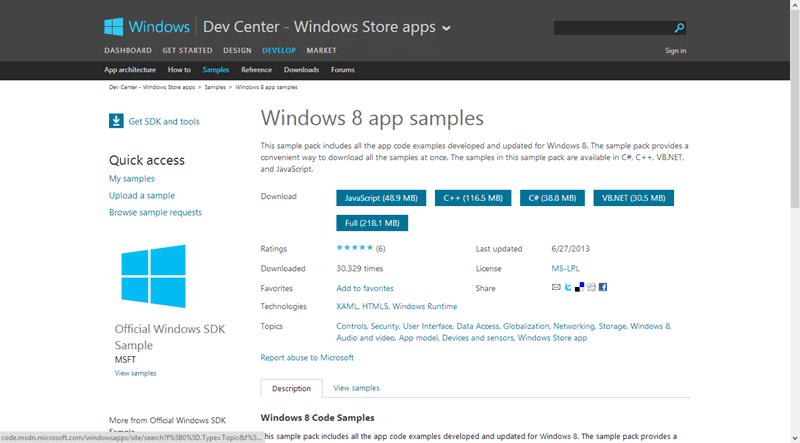Click Dev Center breadcrumb link

point(152,87)
